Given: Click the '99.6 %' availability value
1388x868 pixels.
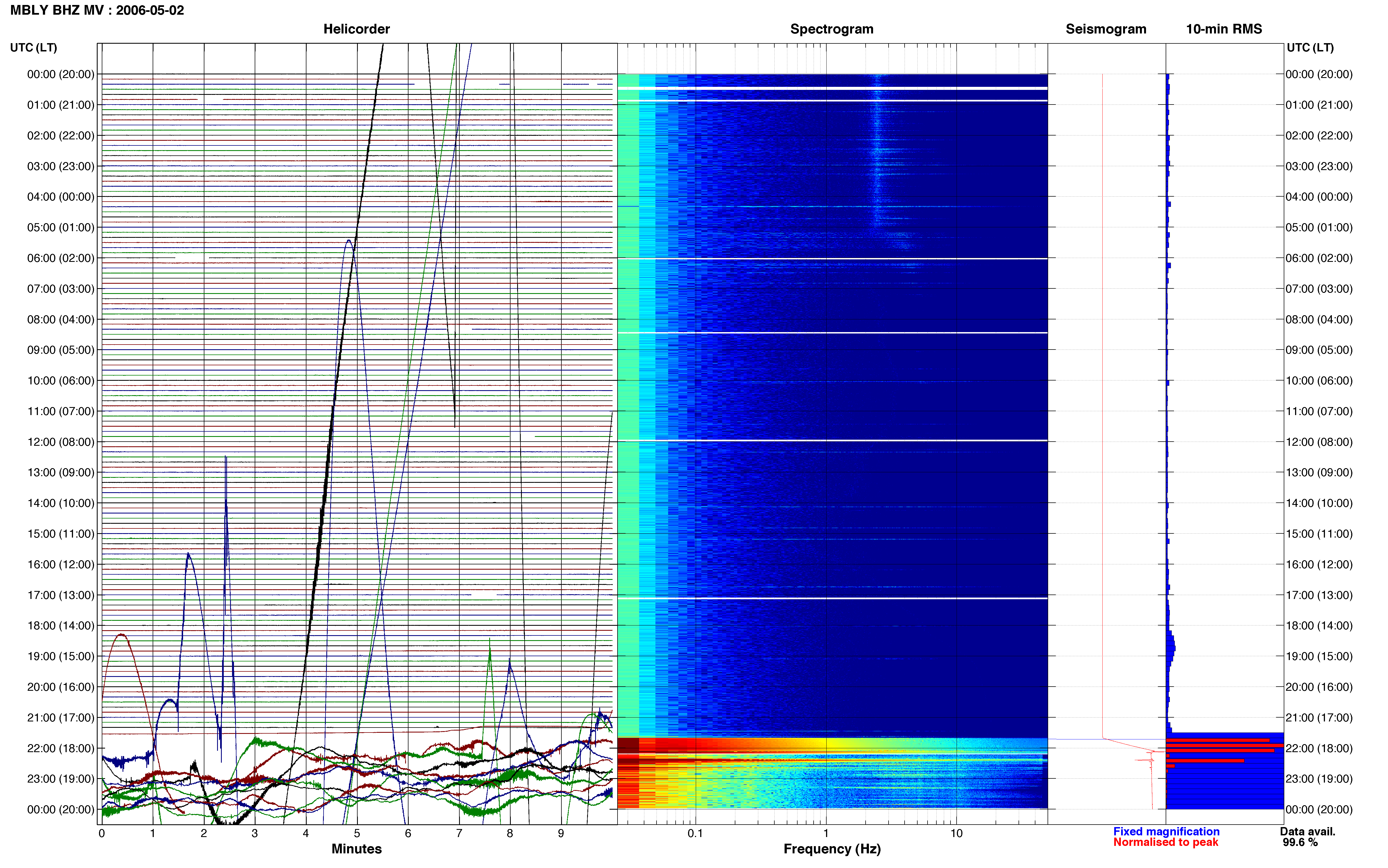Looking at the screenshot, I should click(1300, 842).
